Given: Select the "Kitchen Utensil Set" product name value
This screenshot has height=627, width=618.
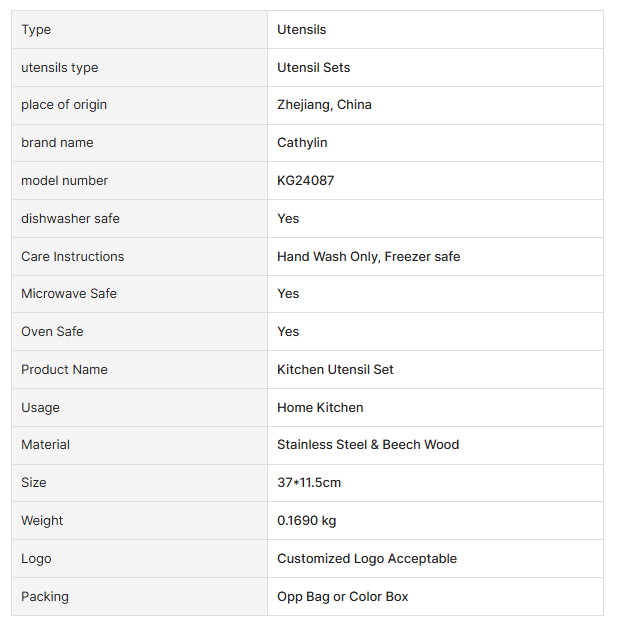Looking at the screenshot, I should click(x=335, y=370).
